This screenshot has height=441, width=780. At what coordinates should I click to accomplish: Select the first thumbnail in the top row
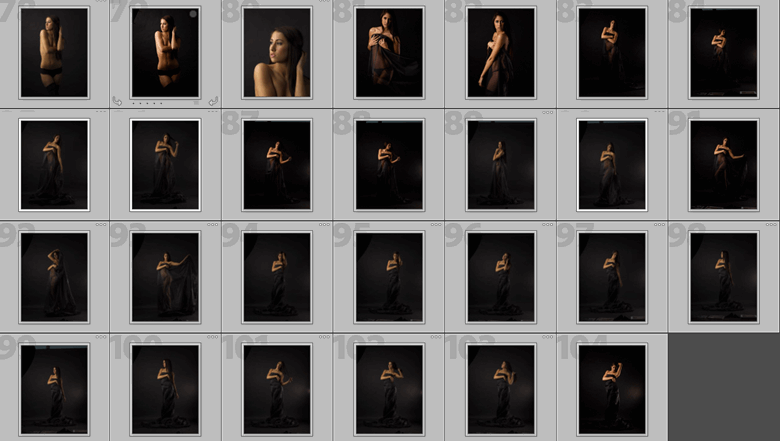54,52
